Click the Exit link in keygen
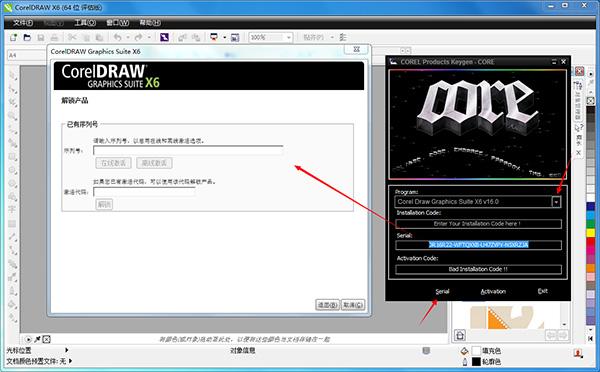This screenshot has width=600, height=372. [543, 291]
